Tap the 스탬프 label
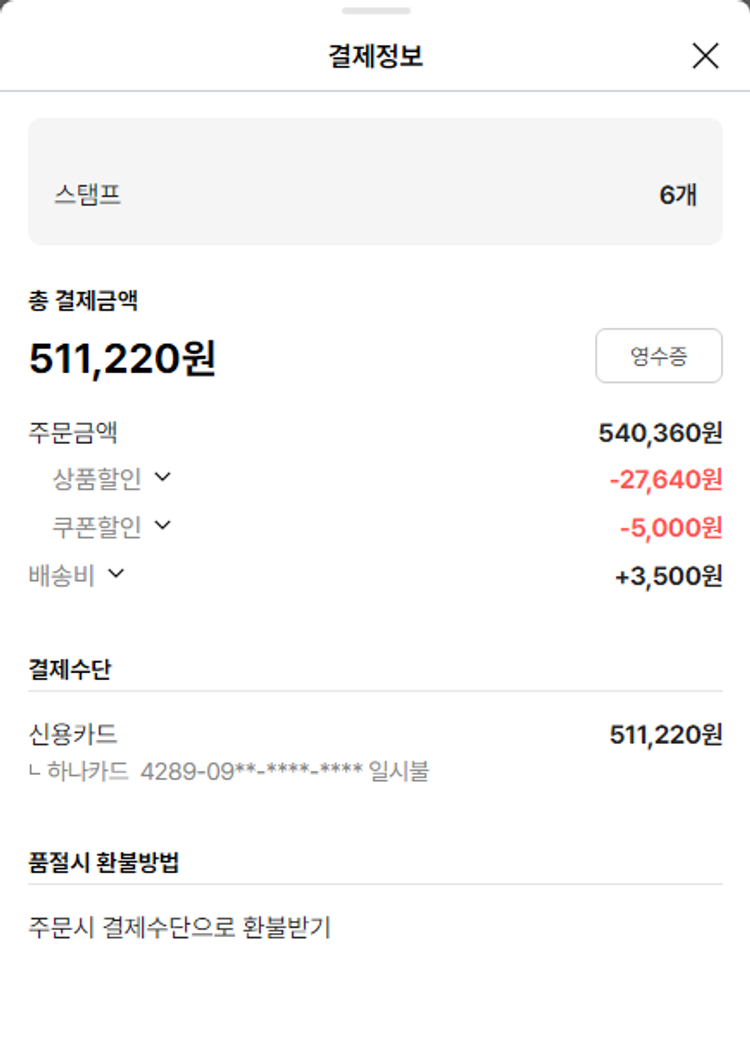 [x=87, y=194]
